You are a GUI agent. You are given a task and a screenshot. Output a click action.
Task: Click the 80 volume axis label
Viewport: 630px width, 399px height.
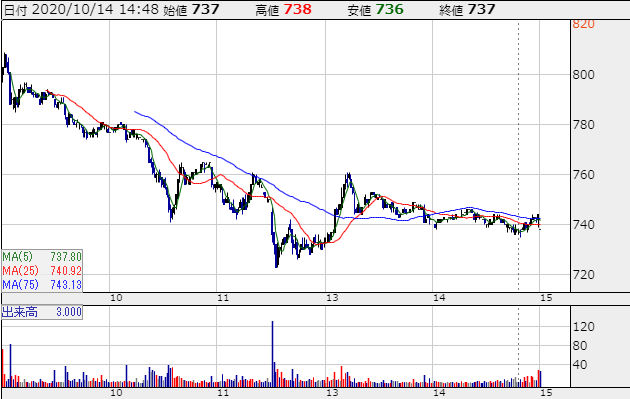580,346
